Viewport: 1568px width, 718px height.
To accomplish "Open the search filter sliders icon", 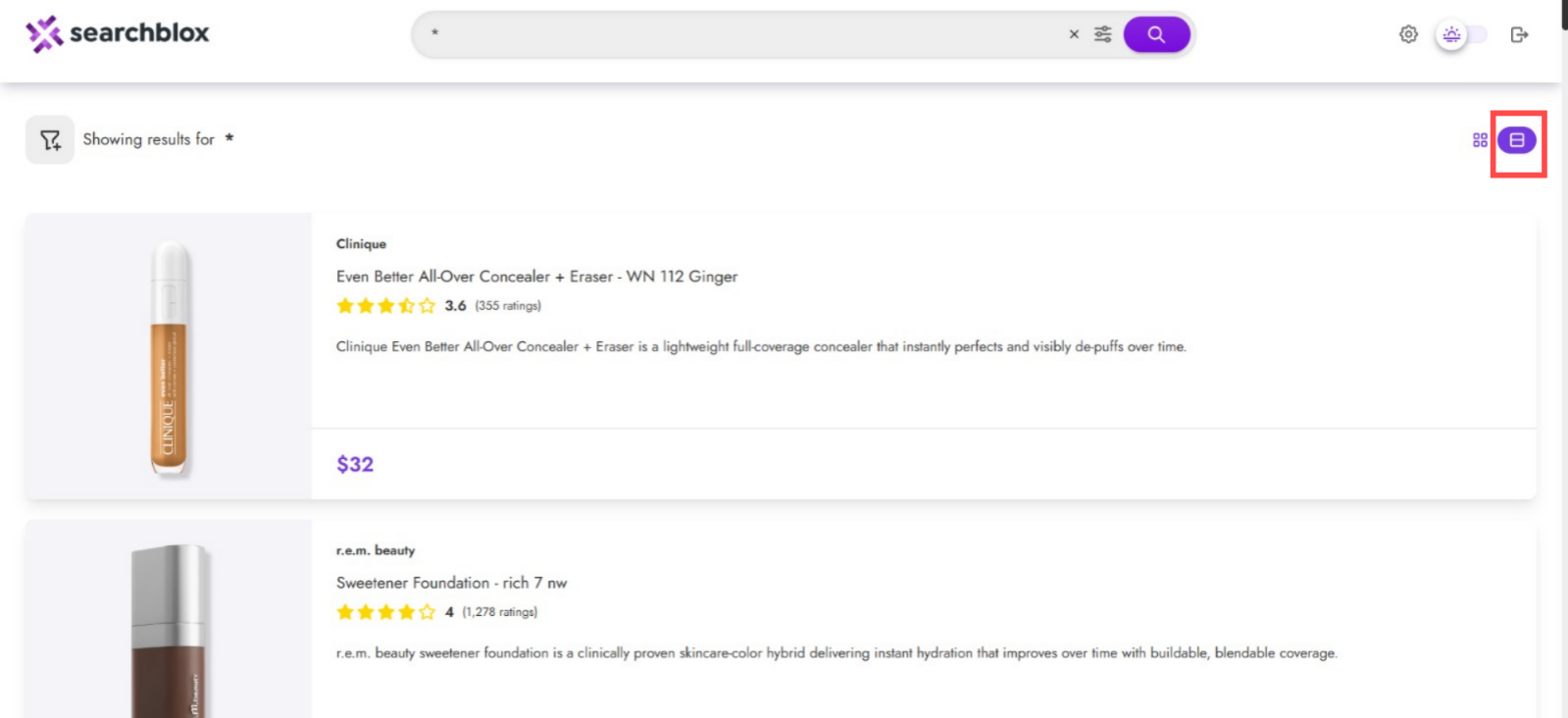I will 1103,34.
